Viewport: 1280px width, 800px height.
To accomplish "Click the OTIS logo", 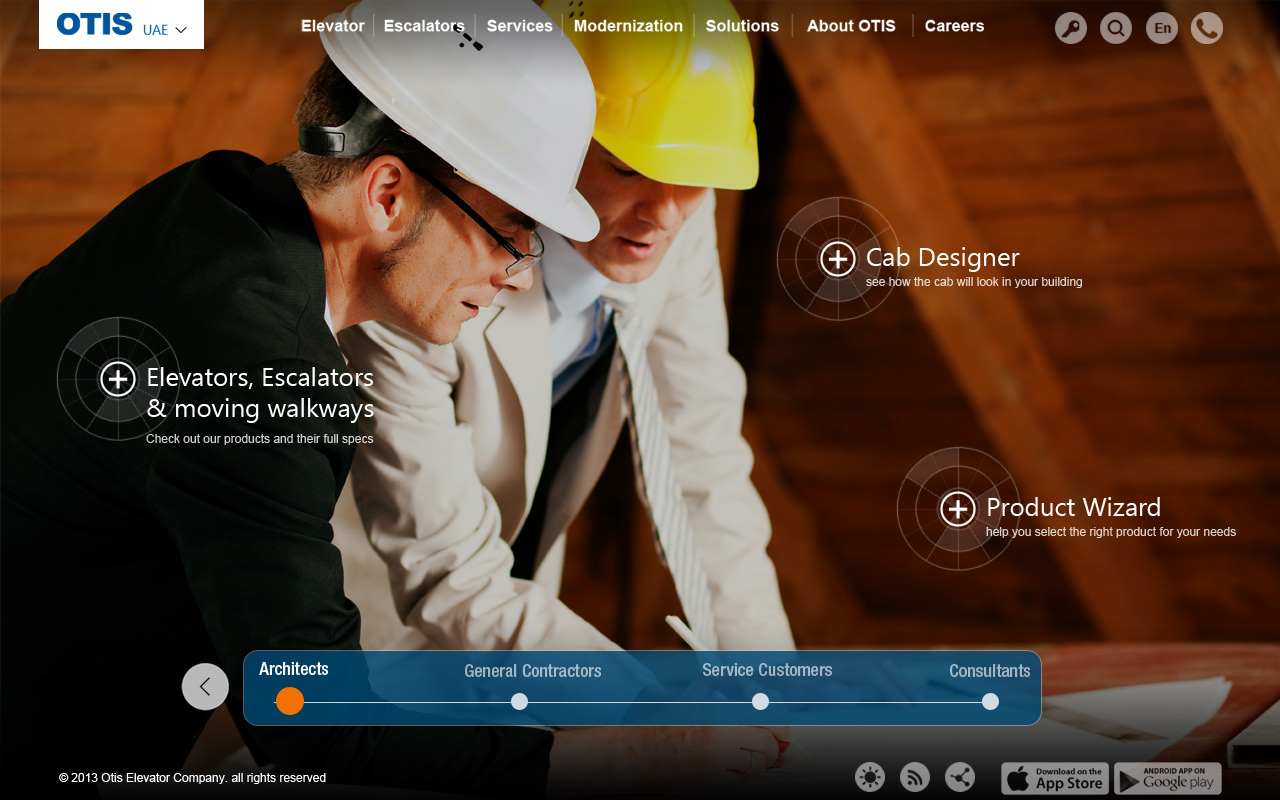I will 95,24.
